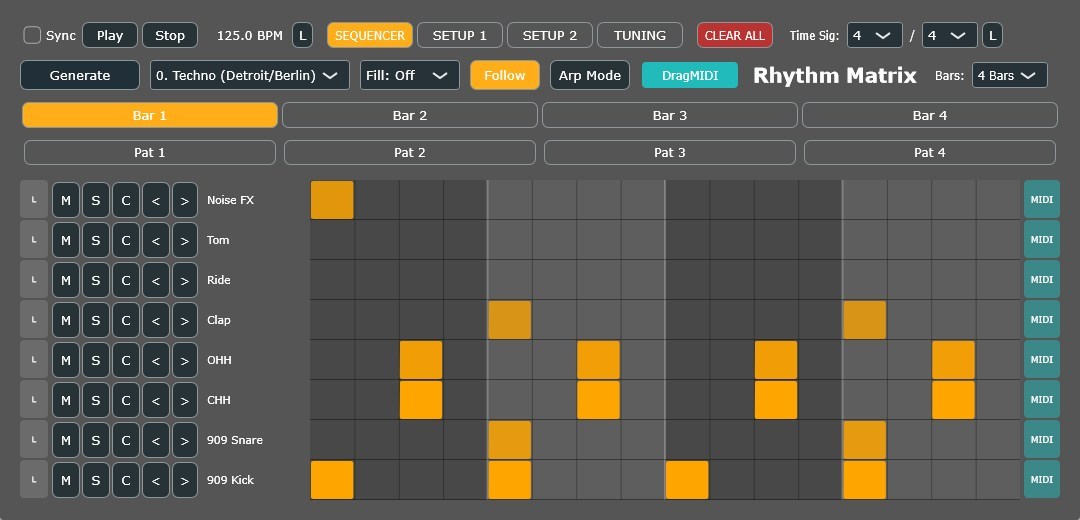Shift the Ride pattern left
Screen dimensions: 1080x520
point(156,280)
